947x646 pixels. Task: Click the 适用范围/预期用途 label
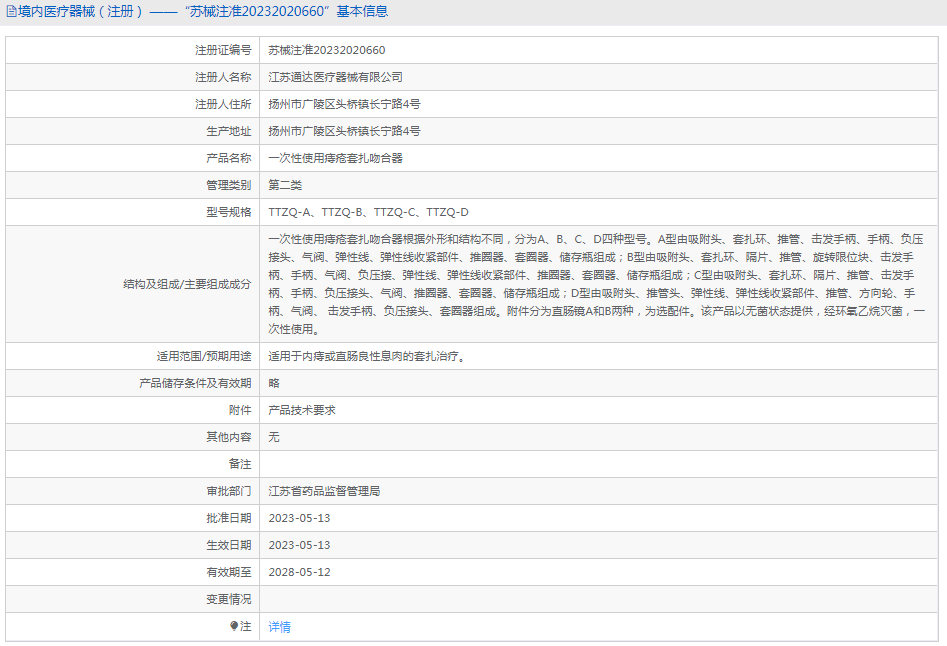204,356
